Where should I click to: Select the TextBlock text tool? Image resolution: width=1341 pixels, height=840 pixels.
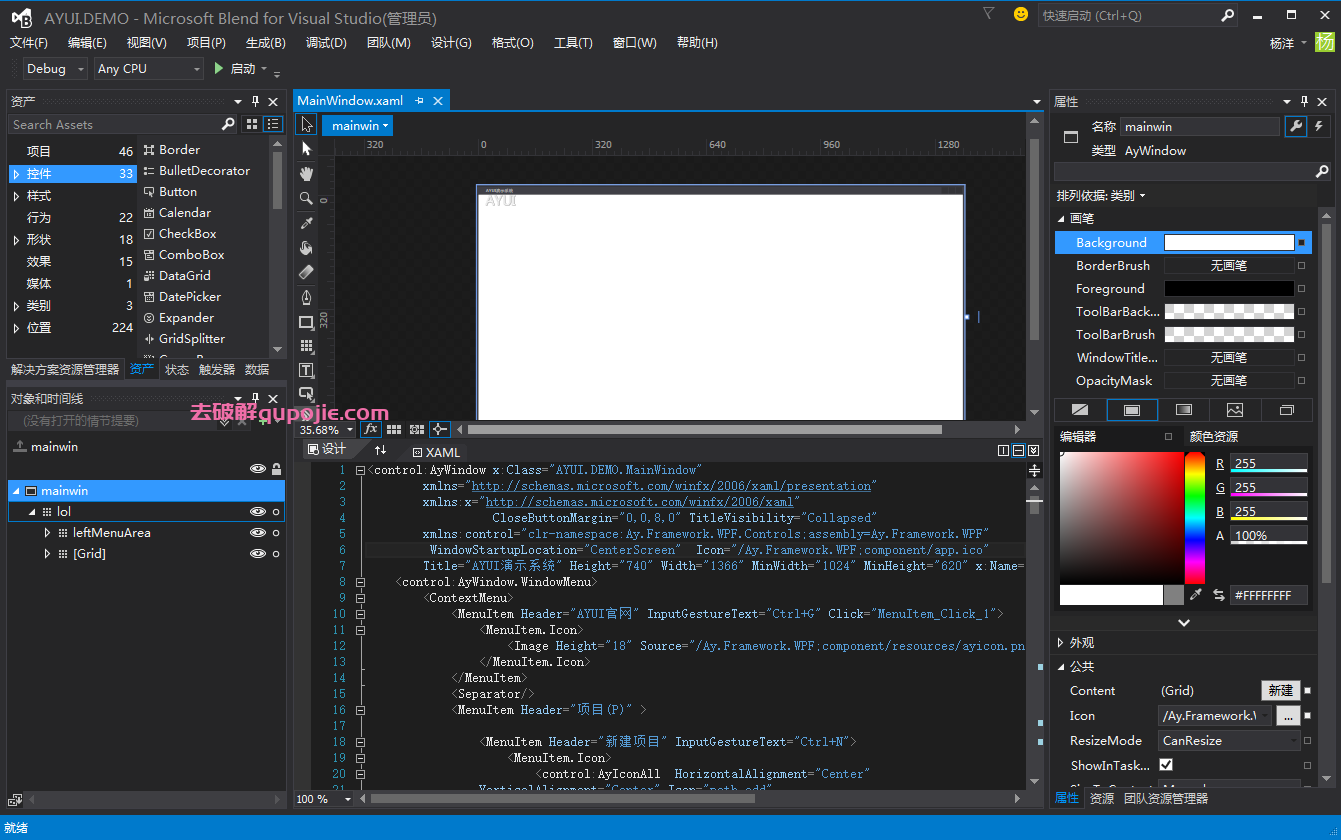[x=306, y=370]
